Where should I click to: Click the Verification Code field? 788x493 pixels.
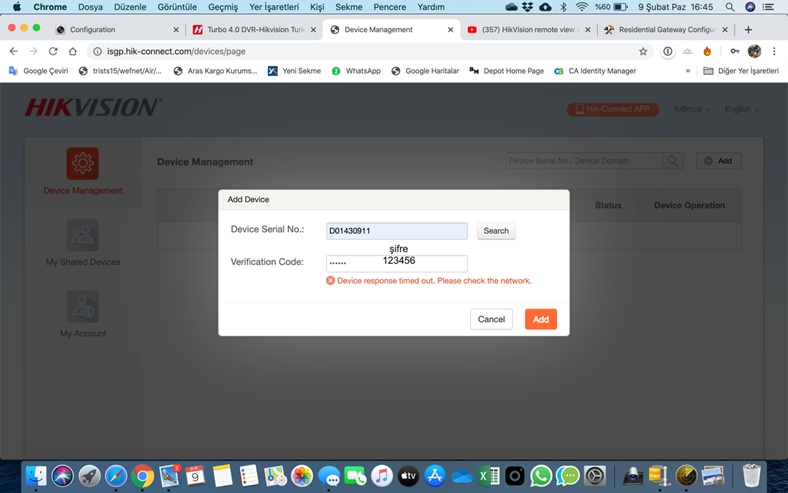click(396, 264)
